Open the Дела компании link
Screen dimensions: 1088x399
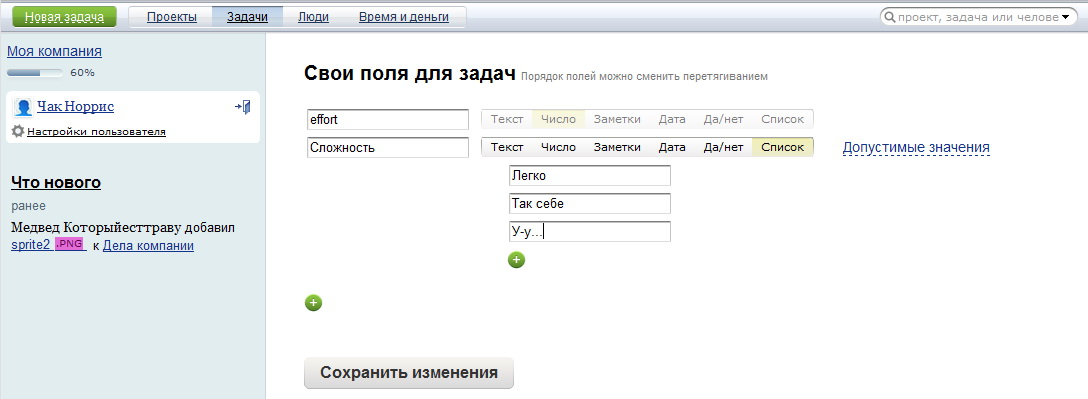tap(148, 246)
